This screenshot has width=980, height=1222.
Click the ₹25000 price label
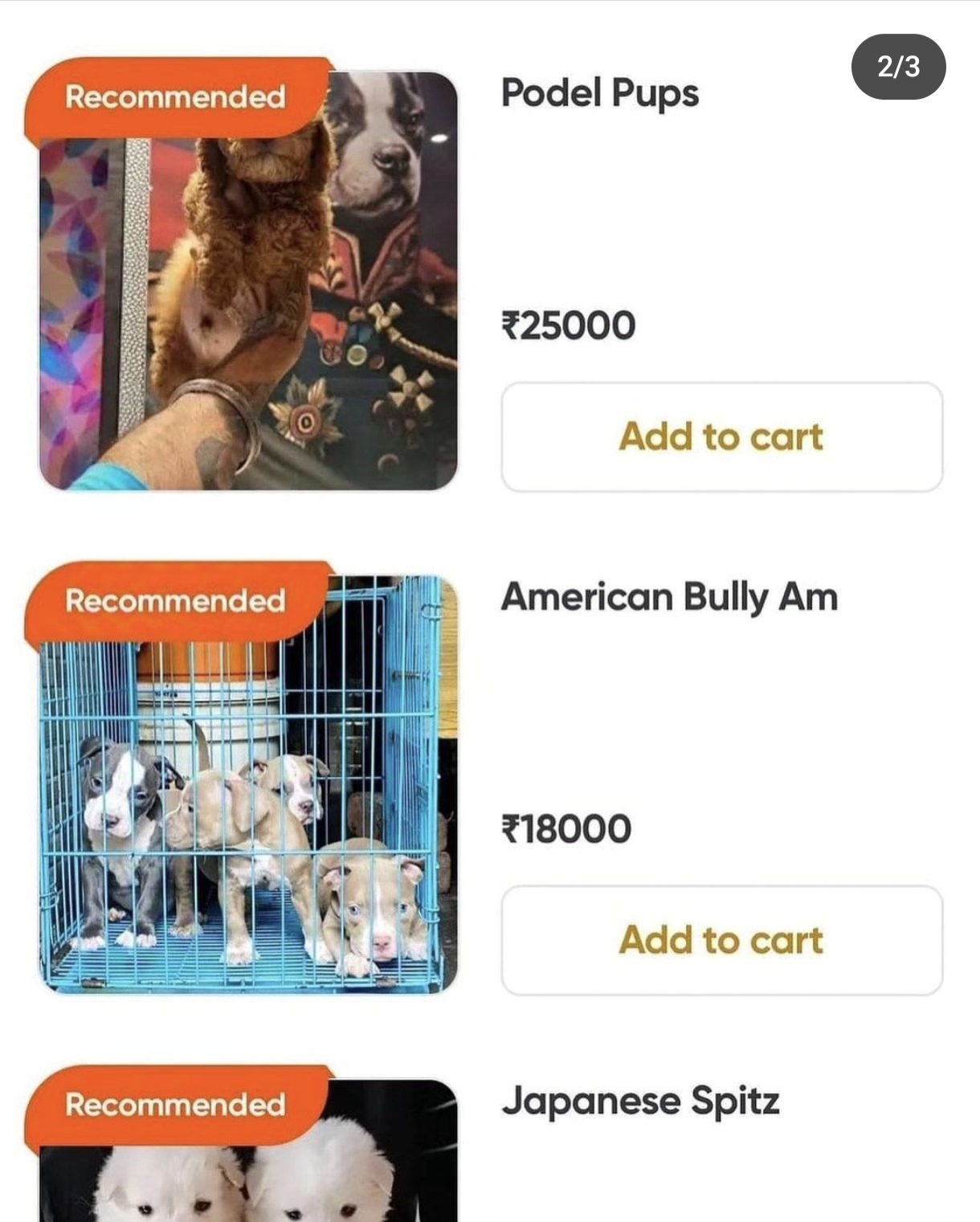[568, 325]
